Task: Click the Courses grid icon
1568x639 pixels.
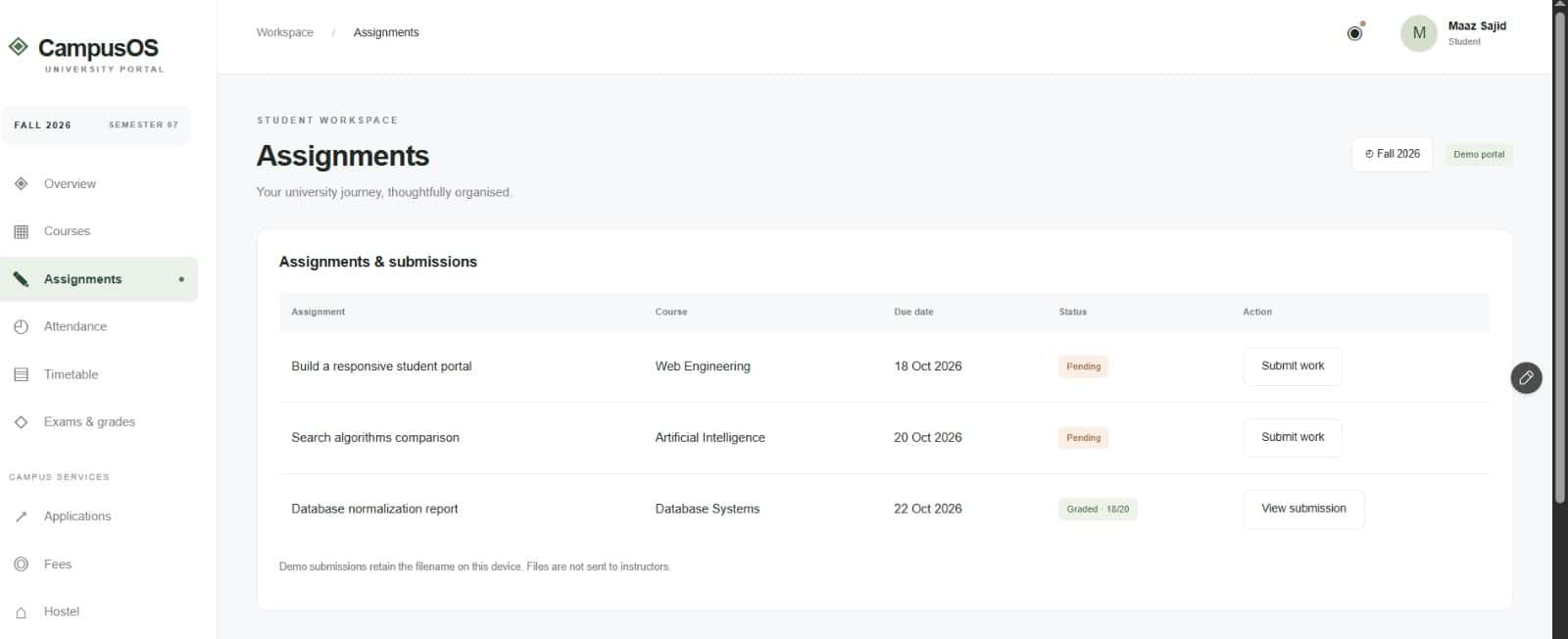Action: pos(22,231)
